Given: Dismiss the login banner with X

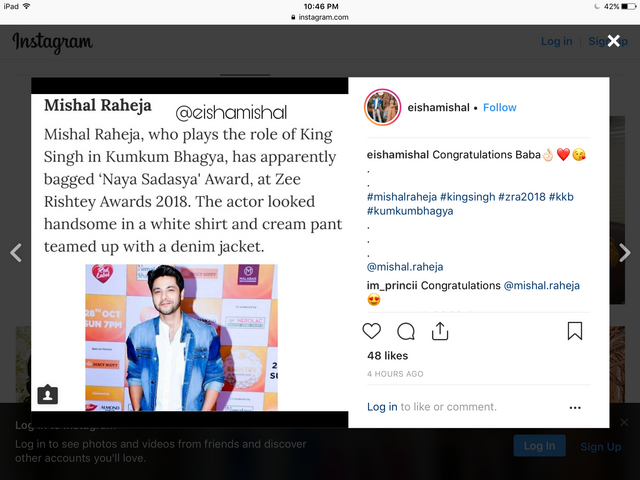Looking at the screenshot, I should click(x=624, y=422).
